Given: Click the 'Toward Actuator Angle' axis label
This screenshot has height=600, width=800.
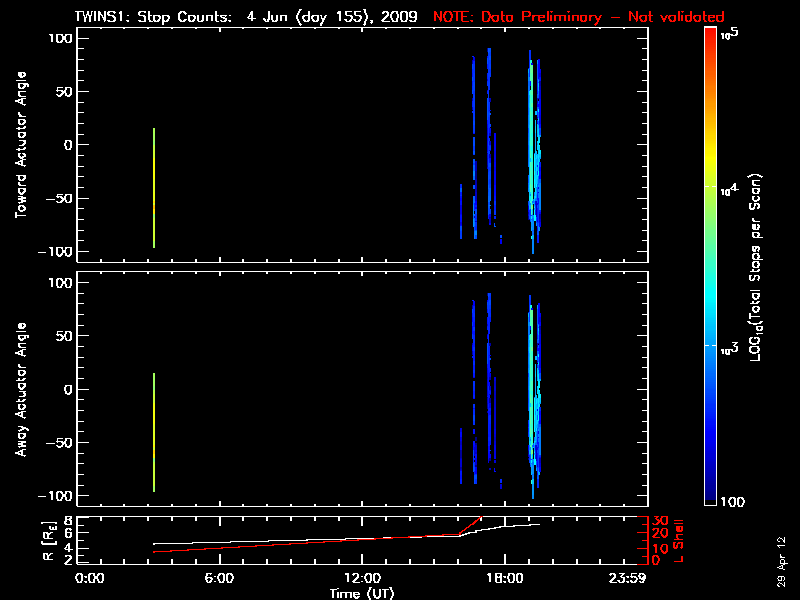Looking at the screenshot, I should click(20, 144).
